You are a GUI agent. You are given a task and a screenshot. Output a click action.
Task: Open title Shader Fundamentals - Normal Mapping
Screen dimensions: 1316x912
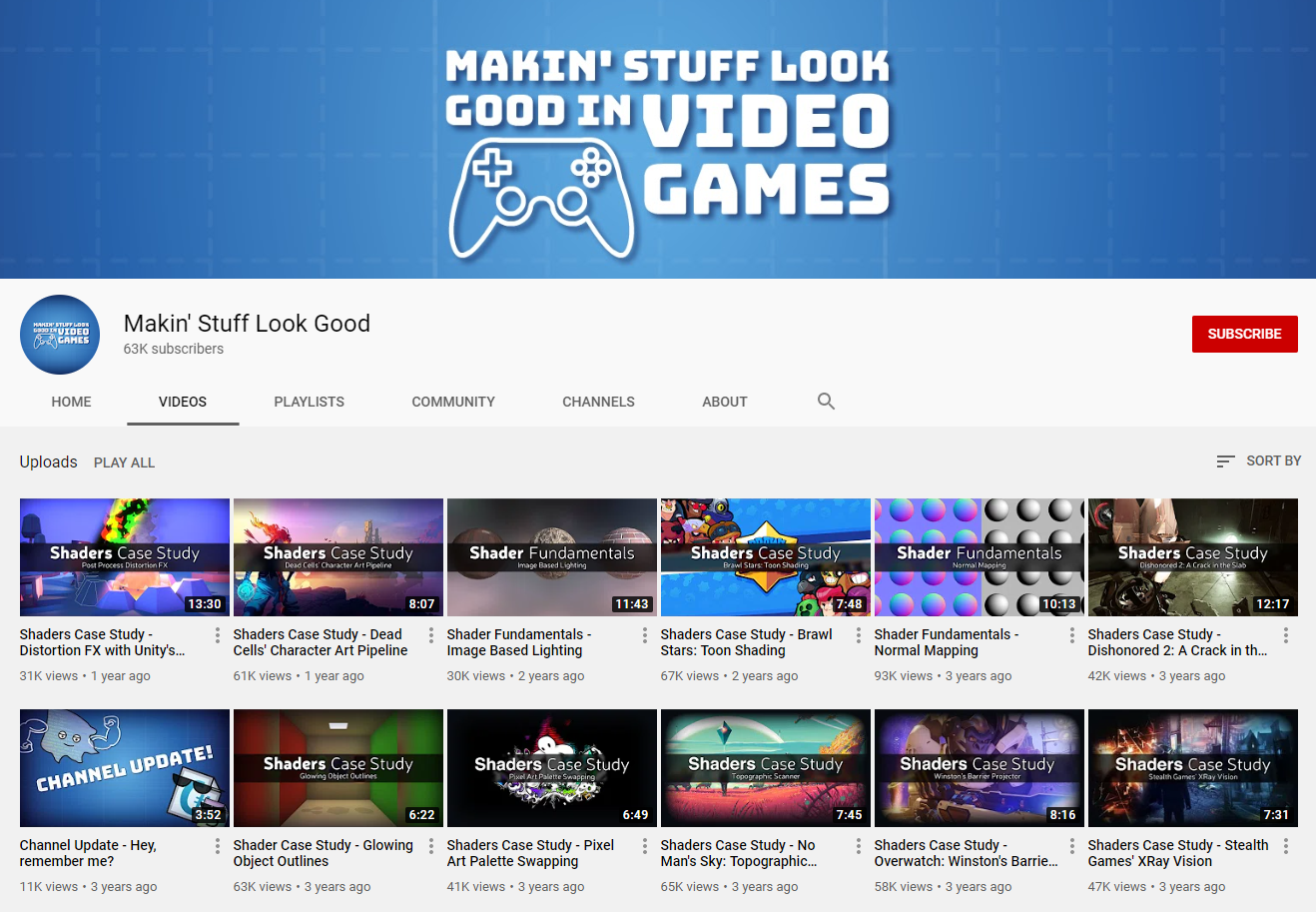(947, 642)
